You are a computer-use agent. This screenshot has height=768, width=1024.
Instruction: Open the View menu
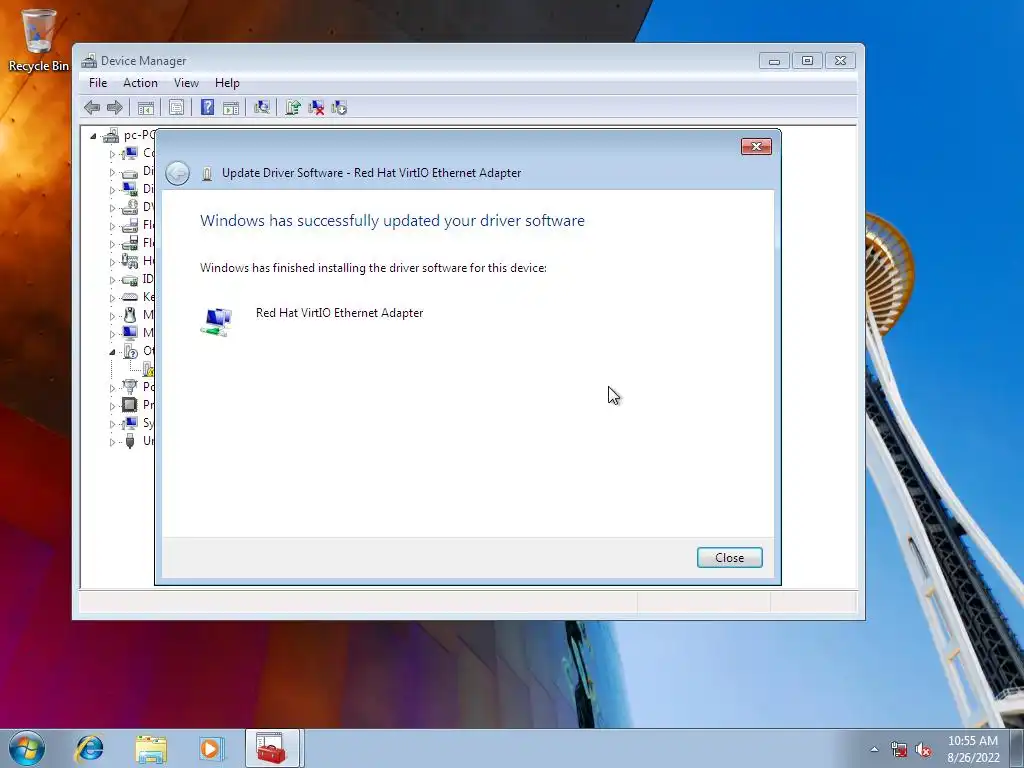(x=186, y=83)
